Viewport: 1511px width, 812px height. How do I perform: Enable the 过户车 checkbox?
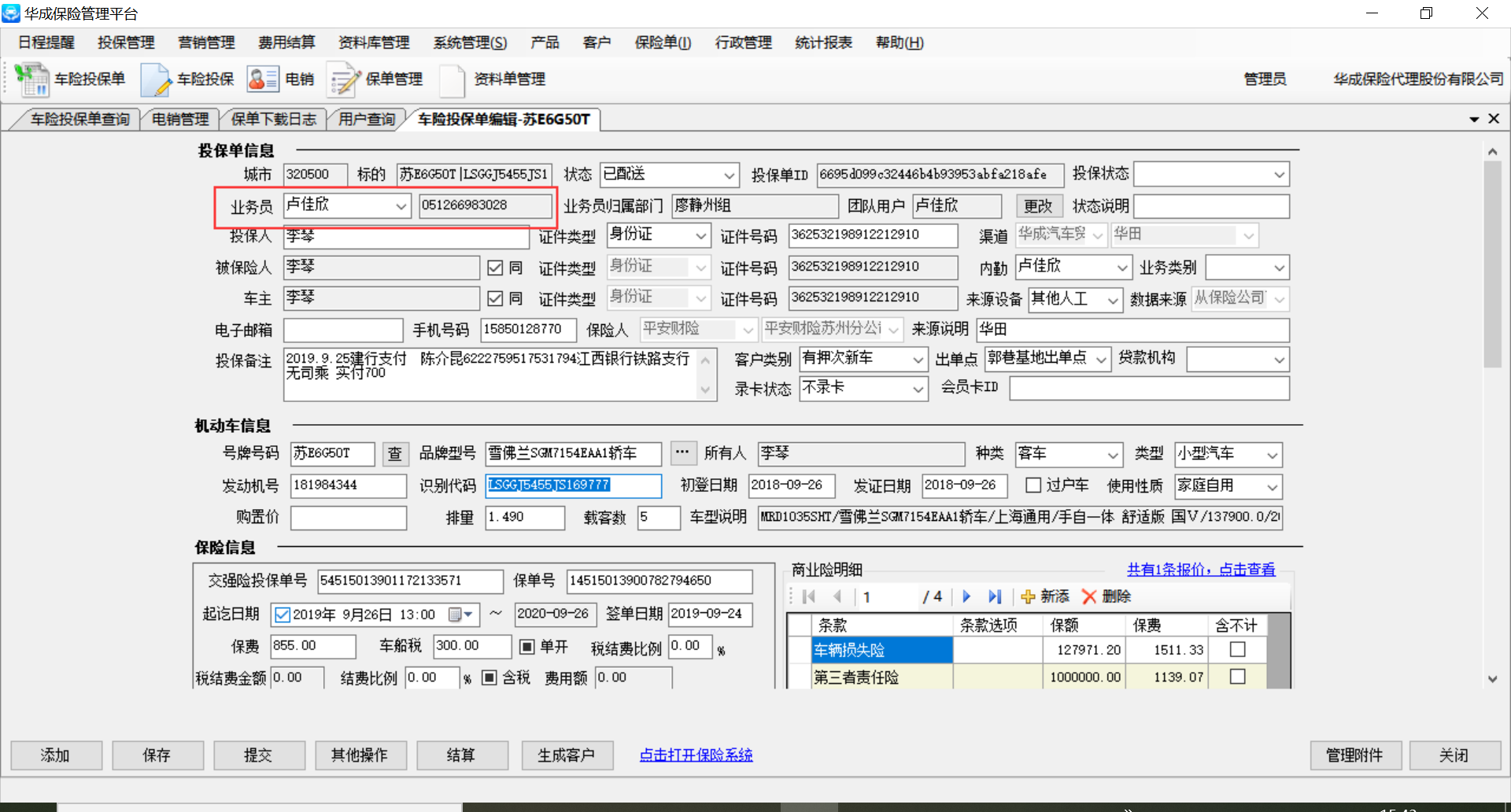point(1033,485)
